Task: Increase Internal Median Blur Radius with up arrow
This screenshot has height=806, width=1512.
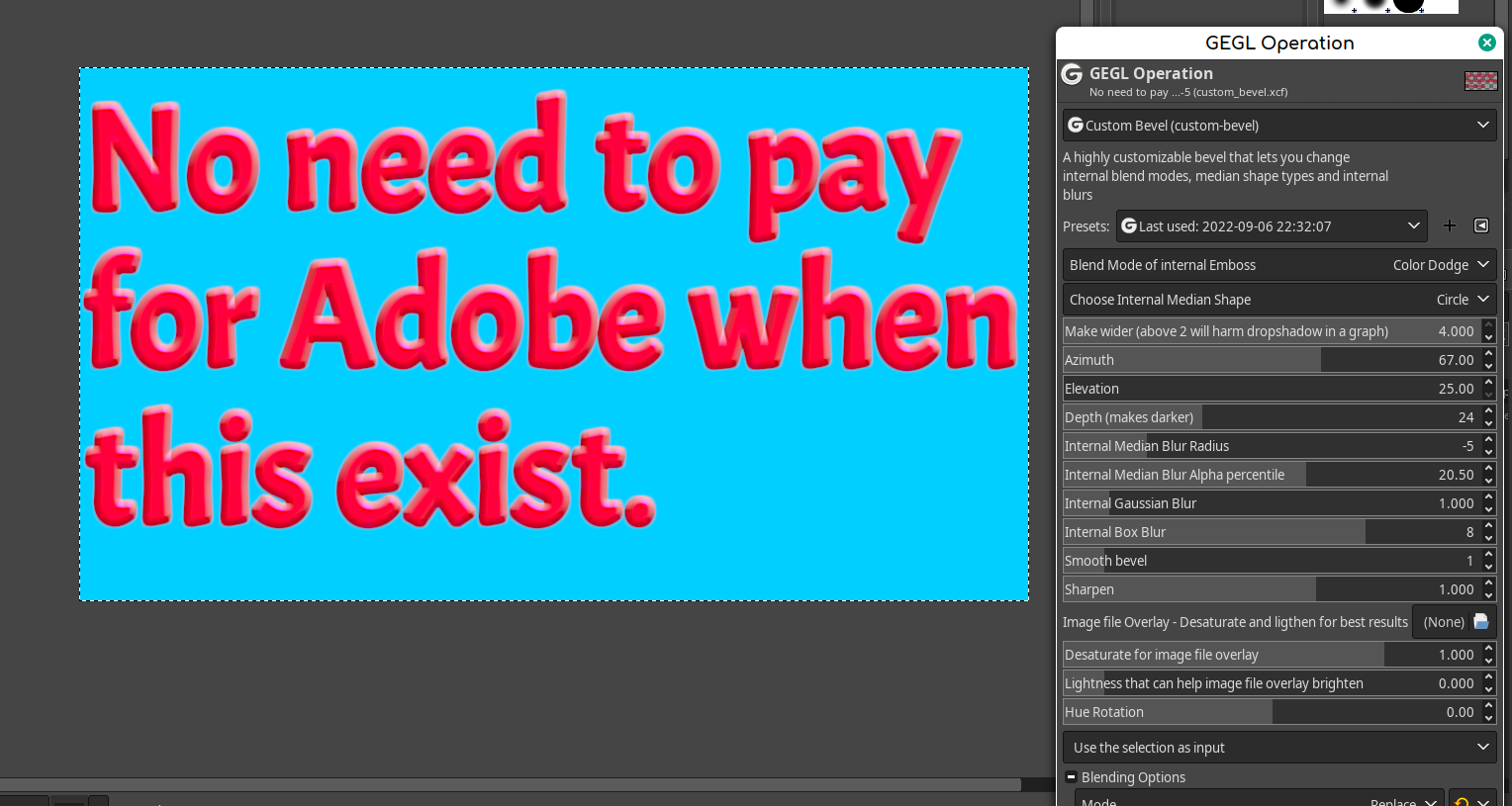Action: point(1488,440)
